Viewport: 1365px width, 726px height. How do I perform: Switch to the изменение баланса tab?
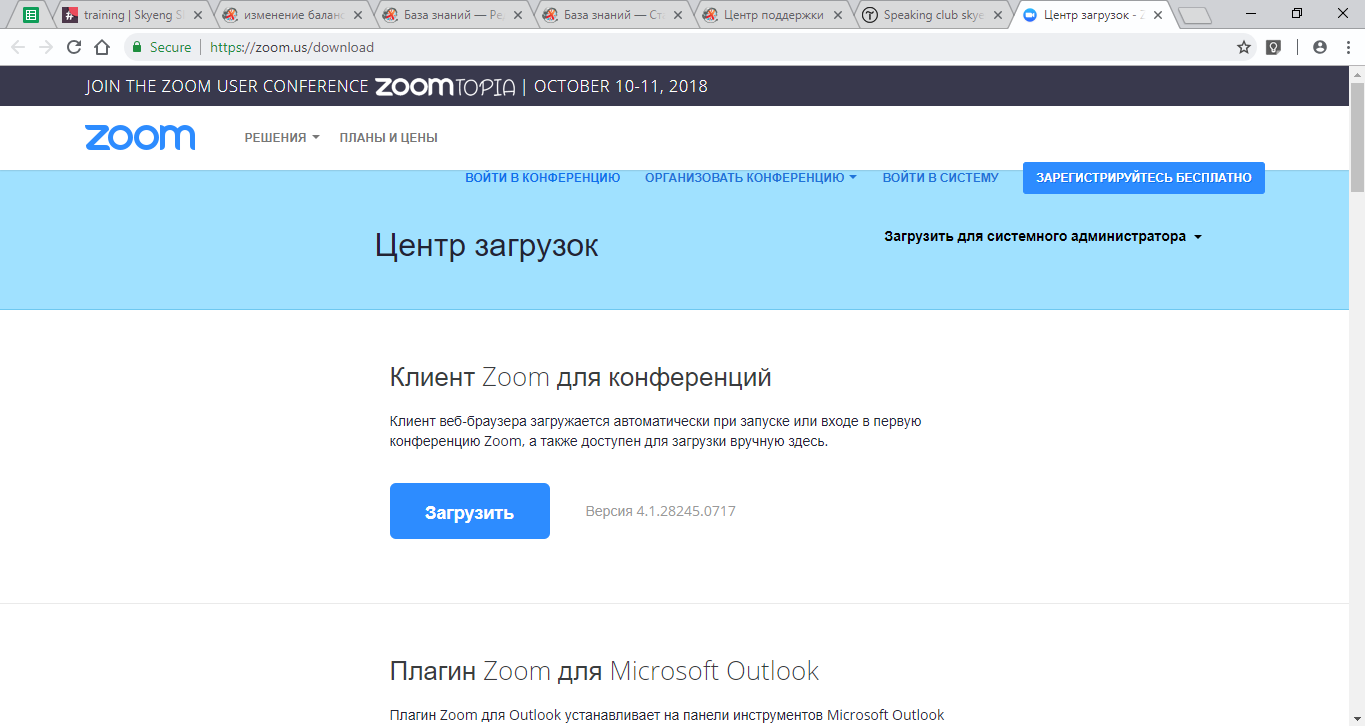293,15
